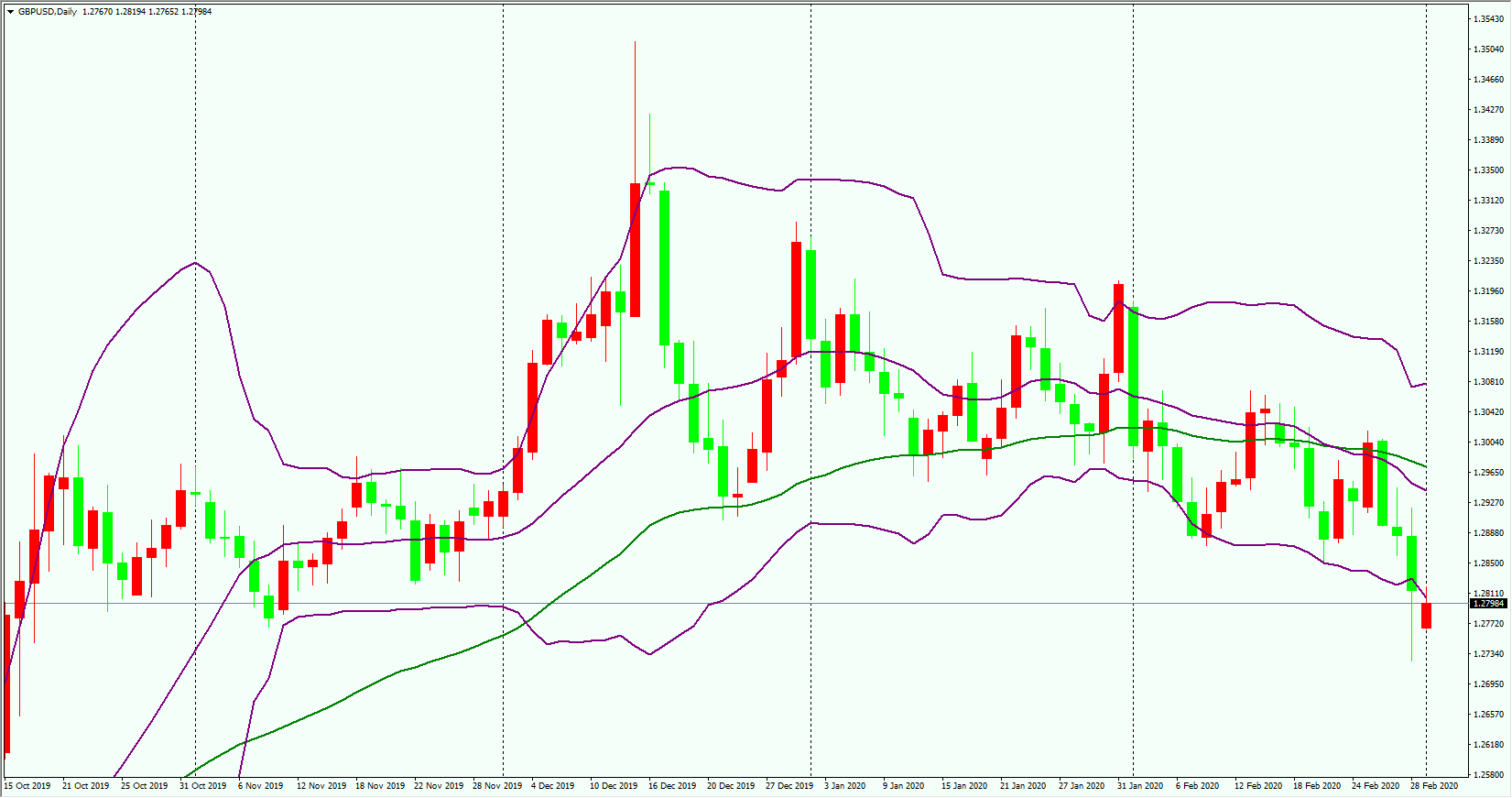1512x798 pixels.
Task: Click price level 1.35430 on the axis
Action: pyautogui.click(x=1488, y=19)
